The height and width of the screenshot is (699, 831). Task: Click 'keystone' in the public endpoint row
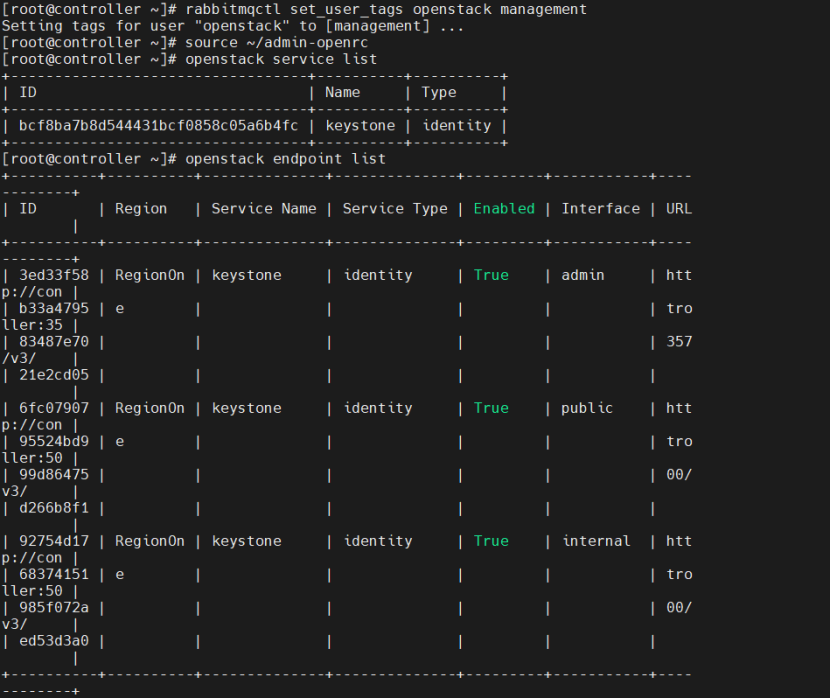point(246,408)
